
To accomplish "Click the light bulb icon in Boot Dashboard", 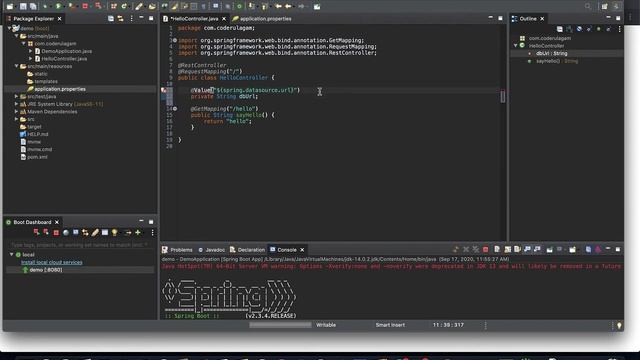I will [115, 233].
